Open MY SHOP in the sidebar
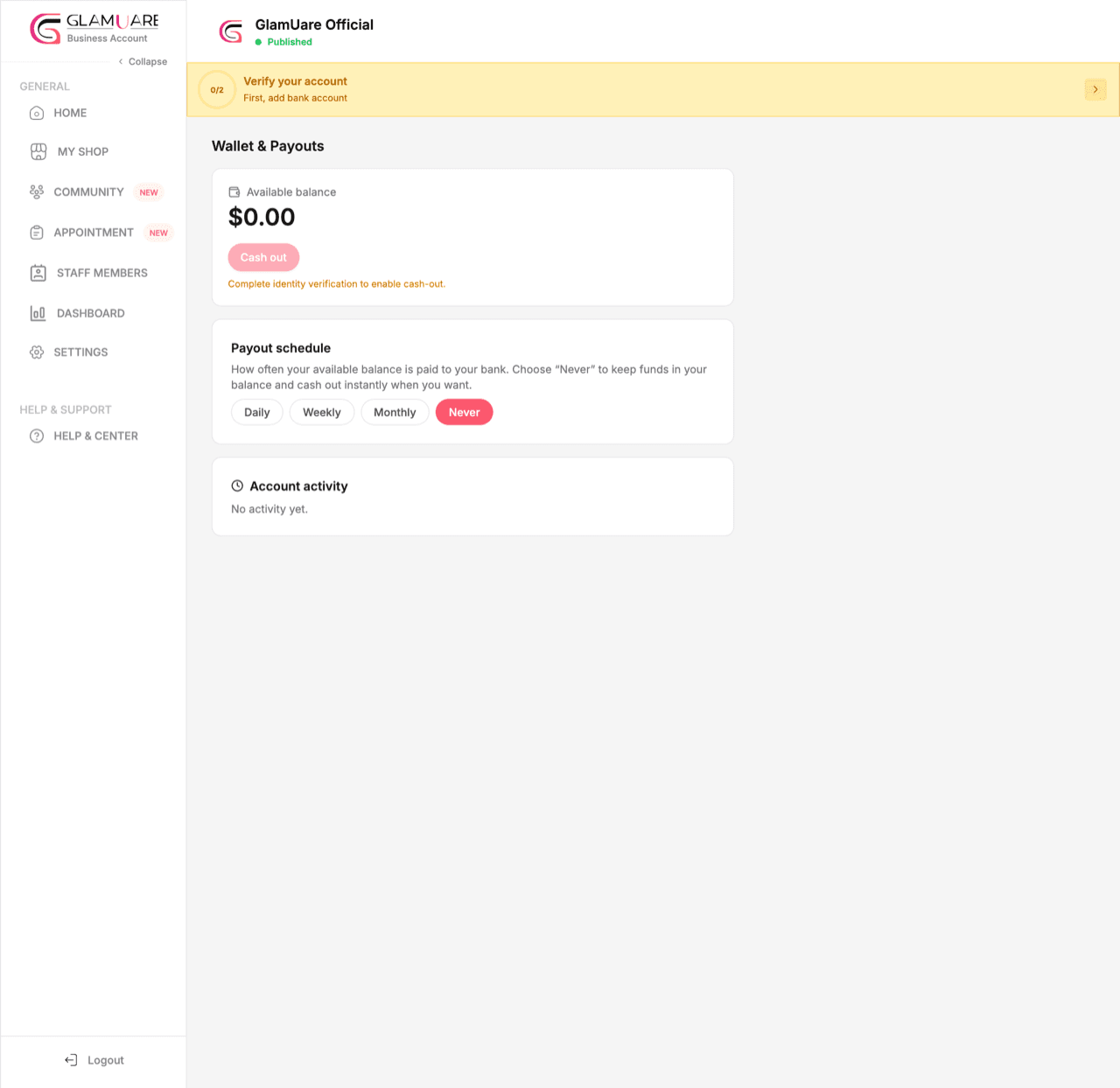Image resolution: width=1120 pixels, height=1088 pixels. pyautogui.click(x=83, y=151)
